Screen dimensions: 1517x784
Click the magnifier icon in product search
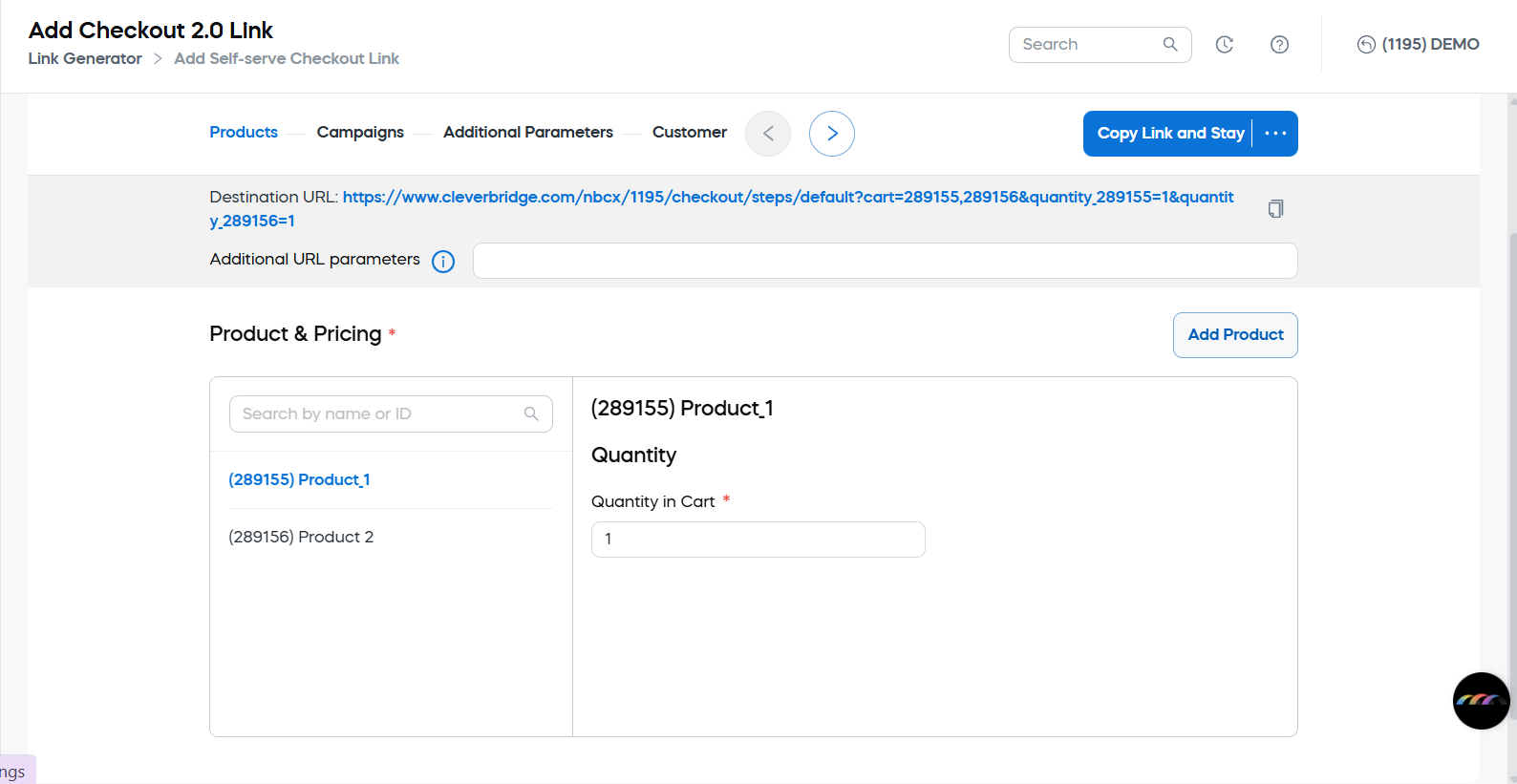[x=531, y=413]
